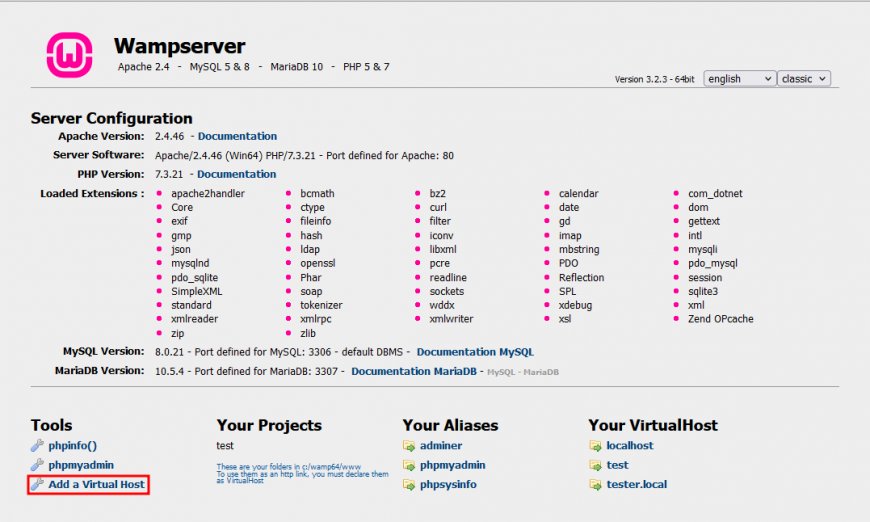Open the english language dropdown

(x=739, y=79)
